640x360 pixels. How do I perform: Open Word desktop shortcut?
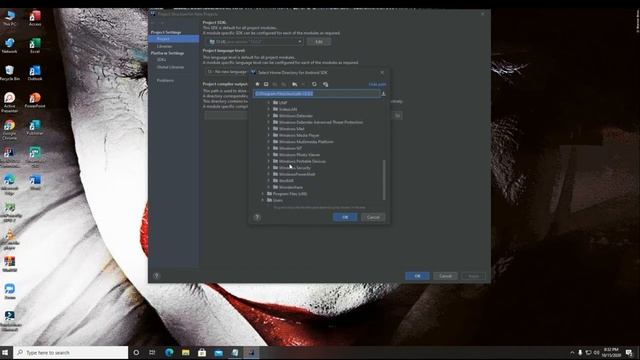[35, 182]
